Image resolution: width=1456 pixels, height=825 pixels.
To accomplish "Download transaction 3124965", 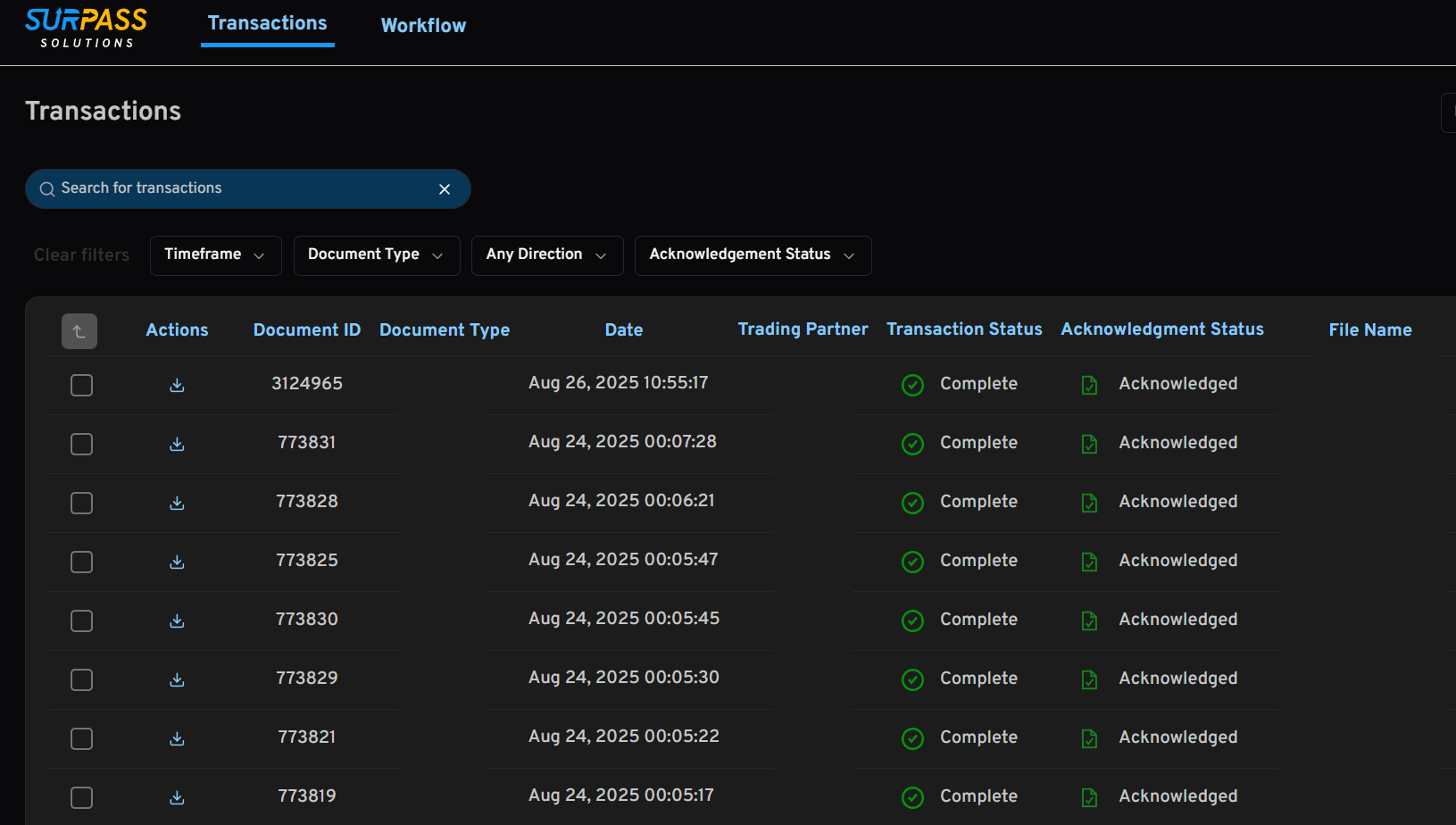I will pyautogui.click(x=177, y=385).
